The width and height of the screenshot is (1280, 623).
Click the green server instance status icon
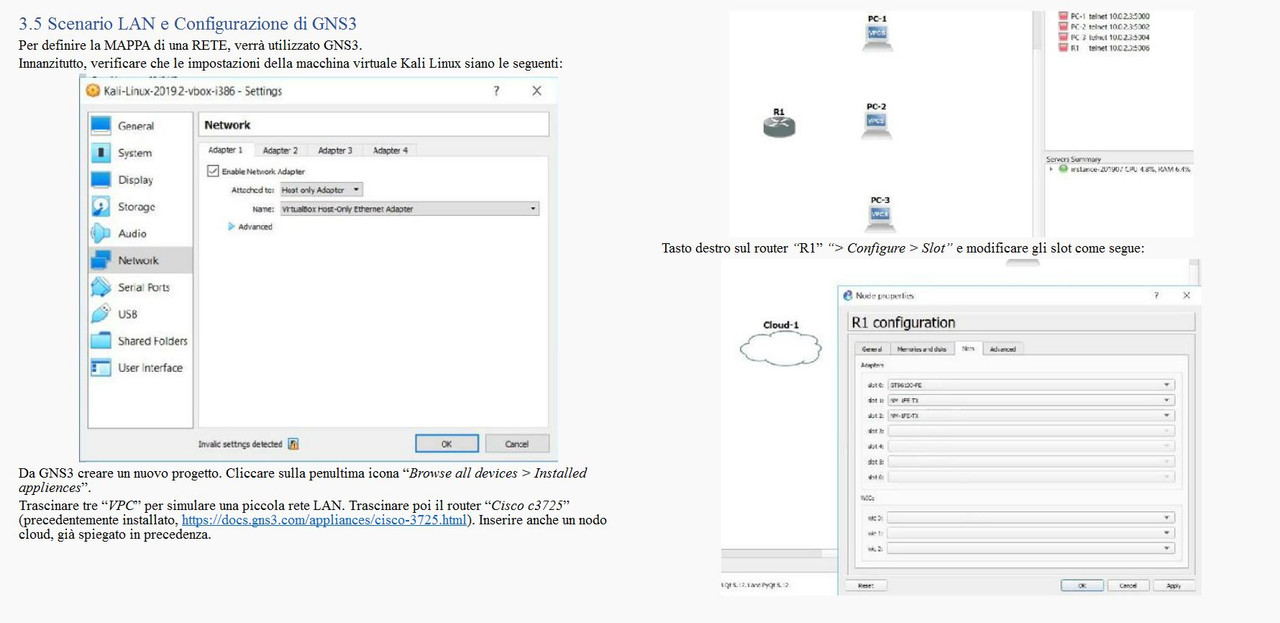[1063, 169]
